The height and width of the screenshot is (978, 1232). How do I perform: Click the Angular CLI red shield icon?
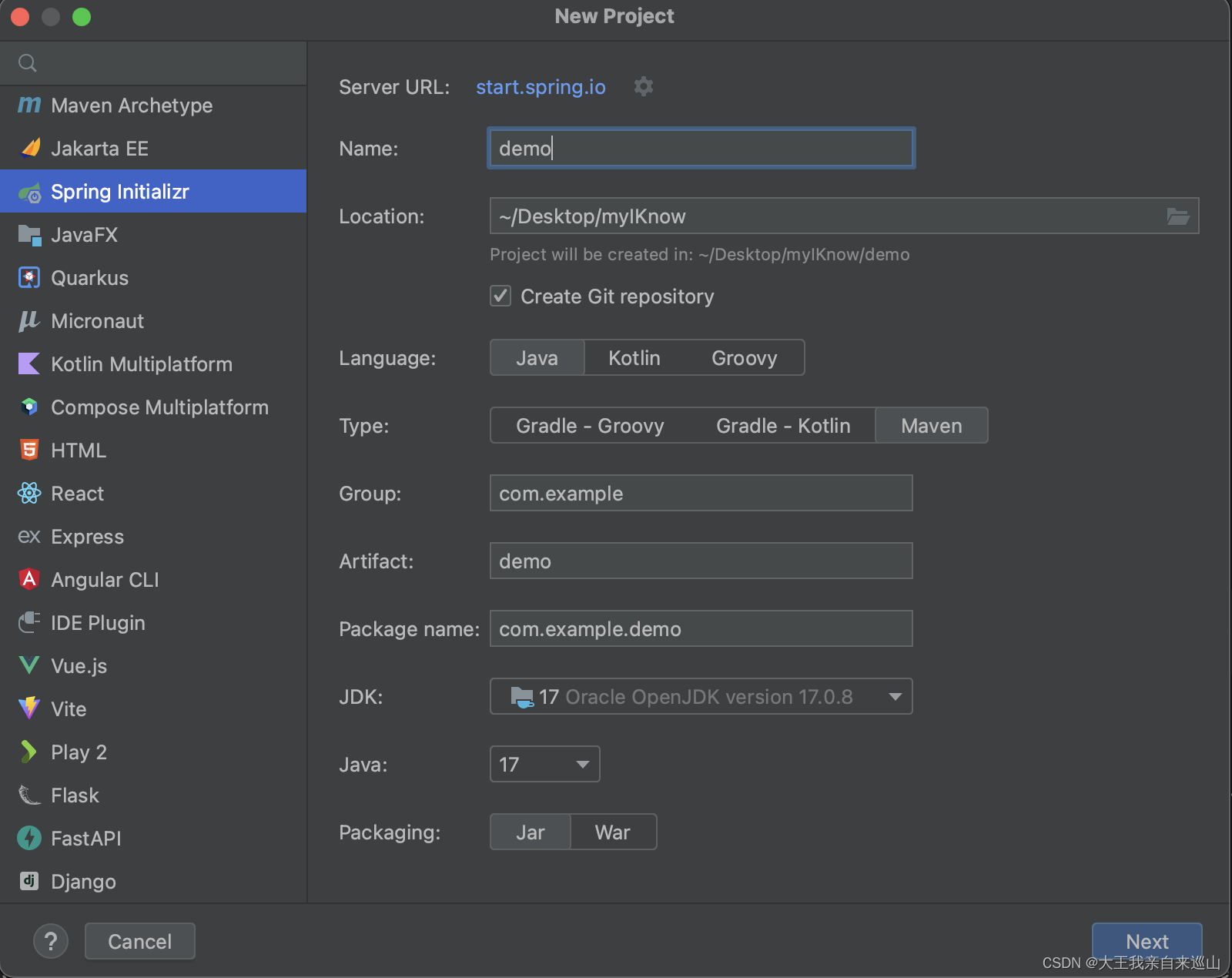tap(29, 579)
